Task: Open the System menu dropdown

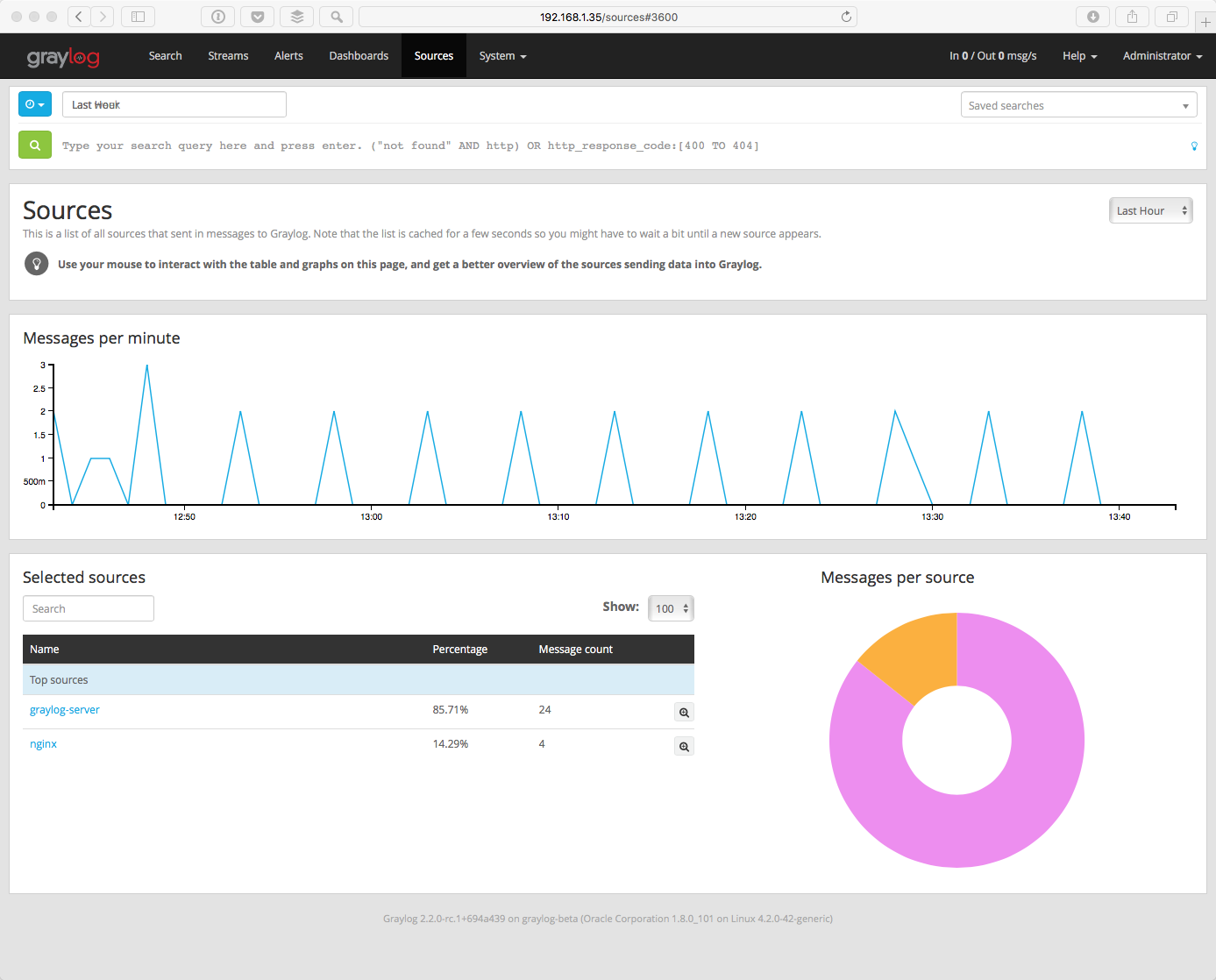Action: click(503, 56)
